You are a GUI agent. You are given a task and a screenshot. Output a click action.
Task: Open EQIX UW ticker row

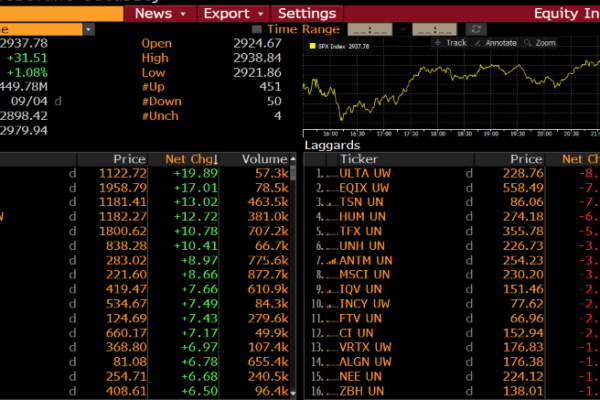click(x=364, y=188)
